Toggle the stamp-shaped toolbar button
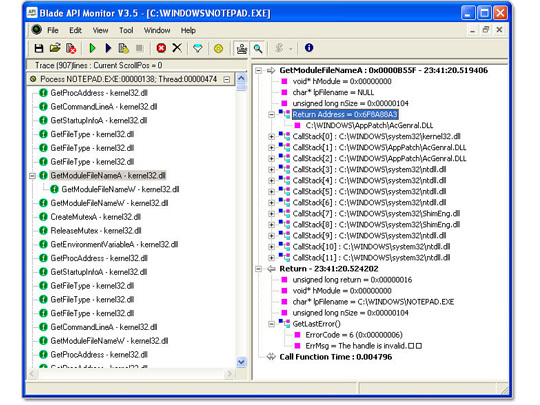The height and width of the screenshot is (405, 540). click(242, 49)
